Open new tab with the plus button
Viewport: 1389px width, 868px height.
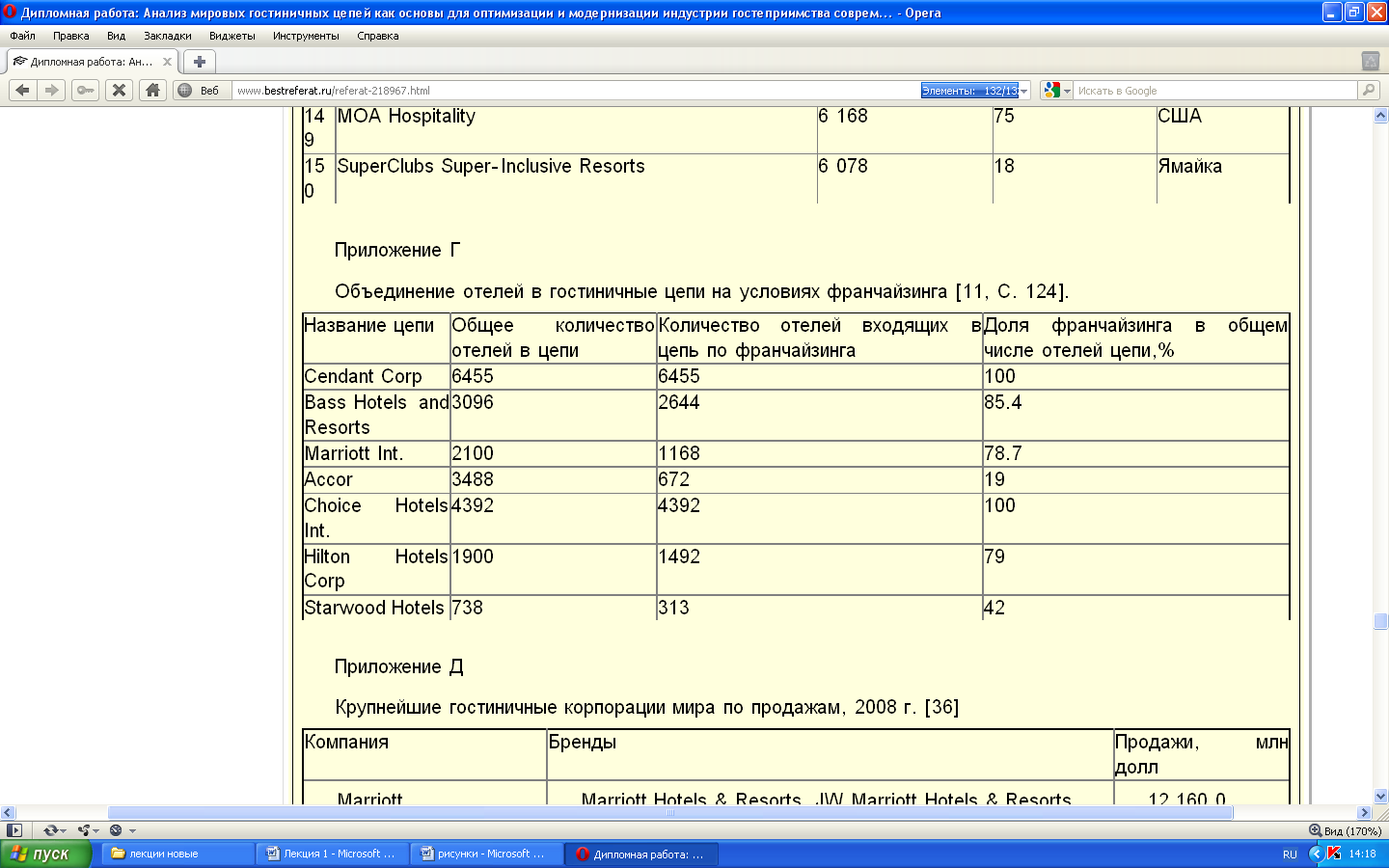click(x=200, y=62)
